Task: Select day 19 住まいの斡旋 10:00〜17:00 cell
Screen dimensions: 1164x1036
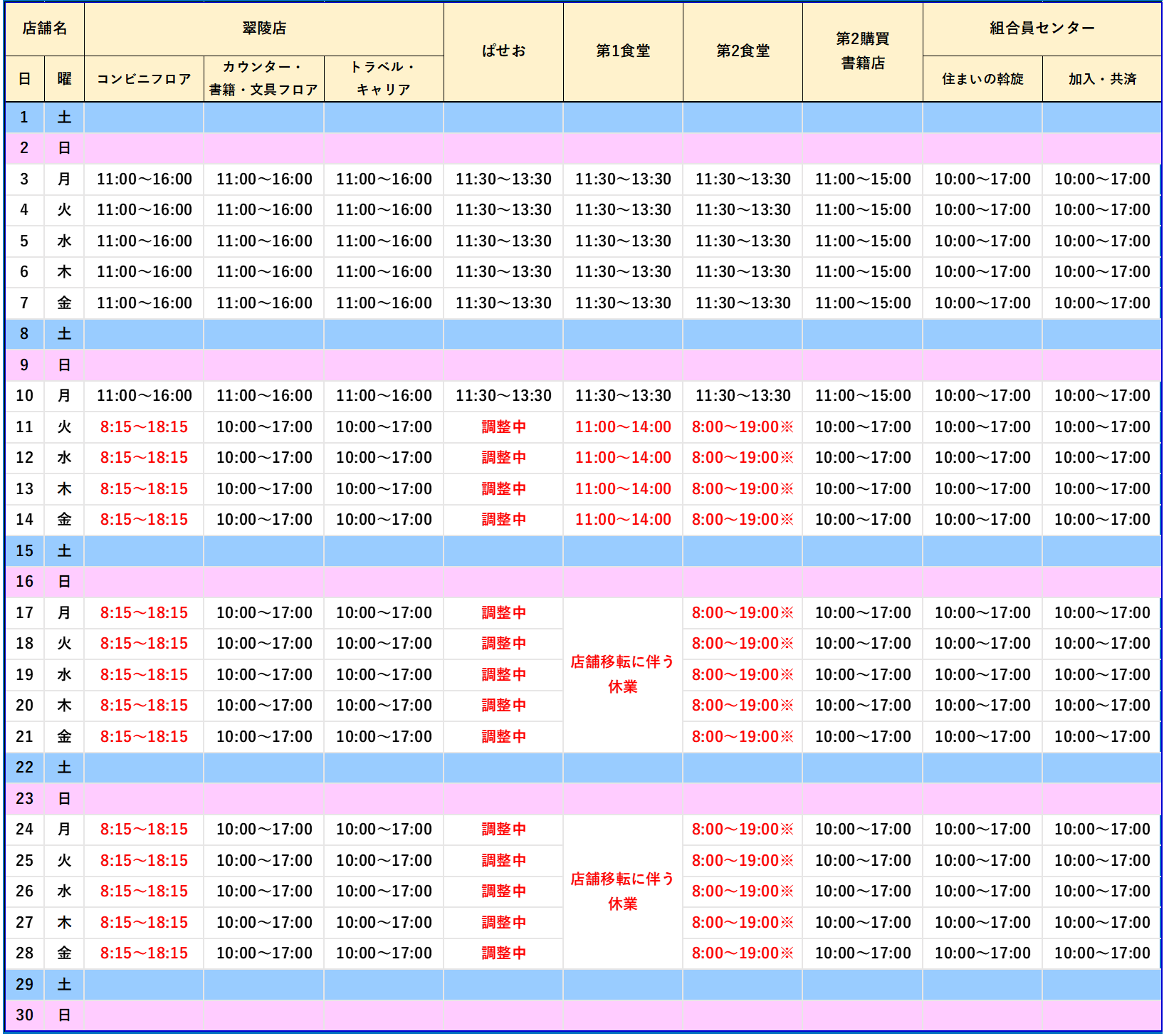Action: point(982,675)
